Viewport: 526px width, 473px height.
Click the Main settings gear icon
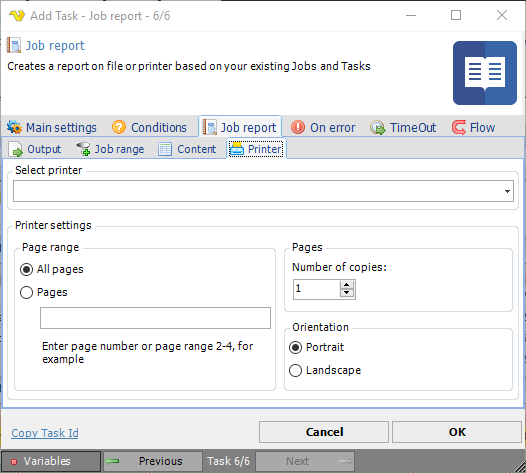click(14, 127)
